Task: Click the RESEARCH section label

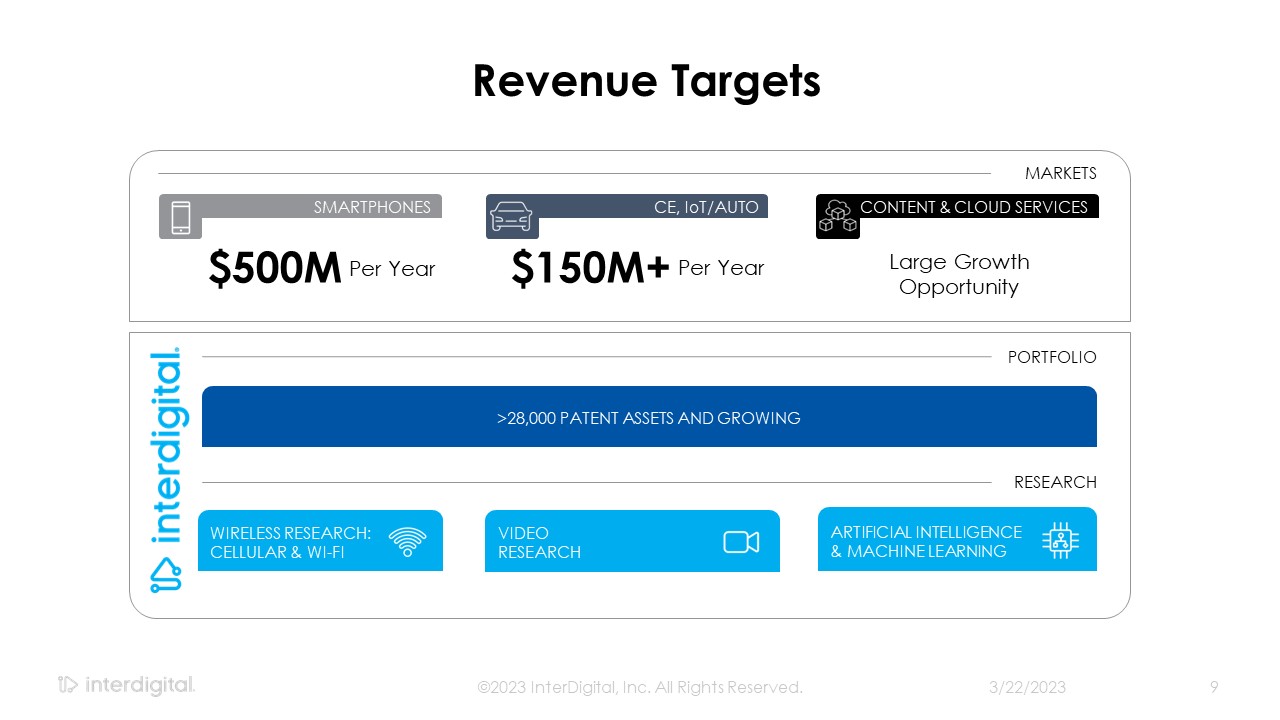Action: pos(1055,482)
